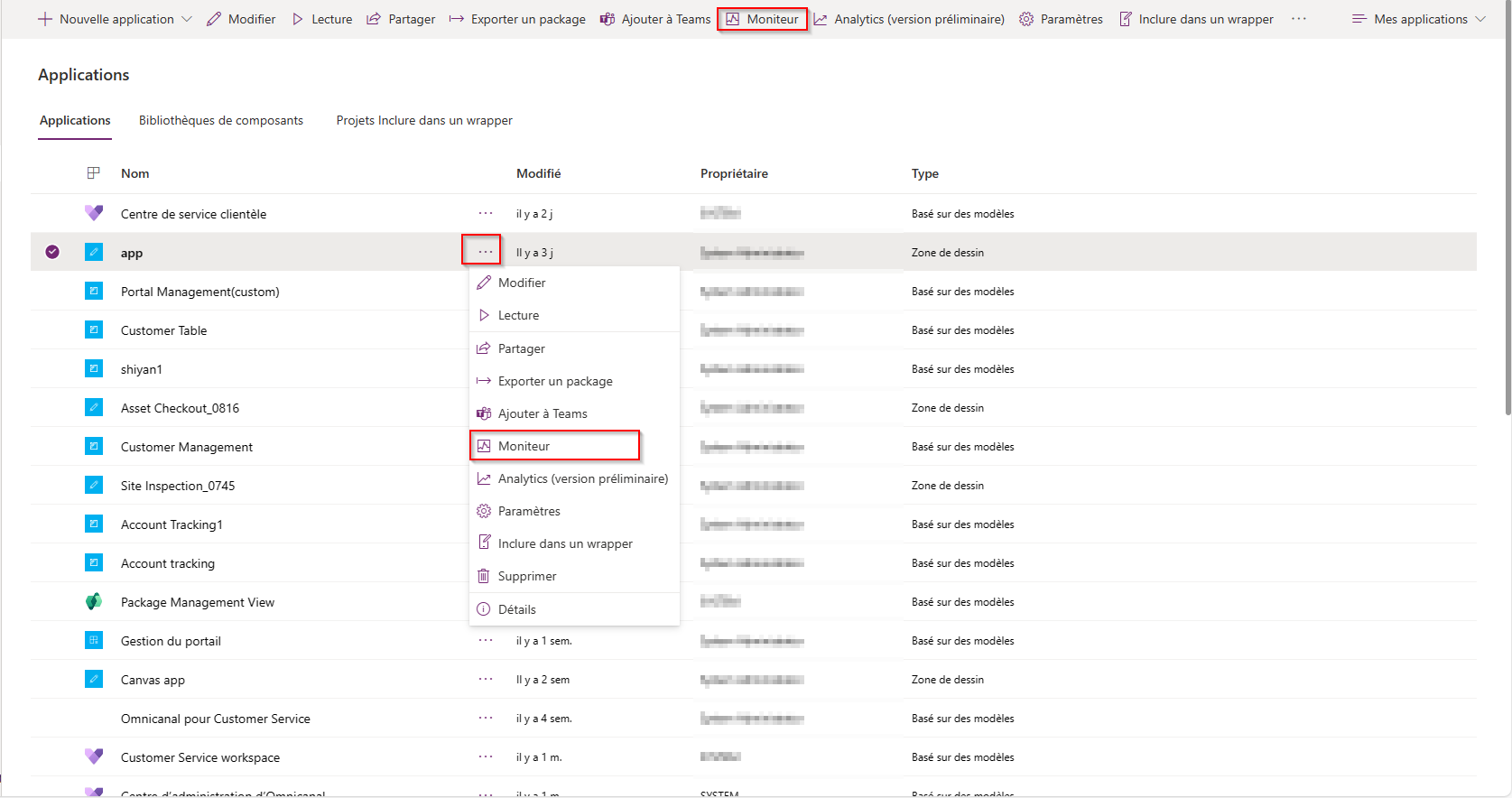Click Customer Service workspace heart icon
1512x798 pixels.
click(x=94, y=756)
